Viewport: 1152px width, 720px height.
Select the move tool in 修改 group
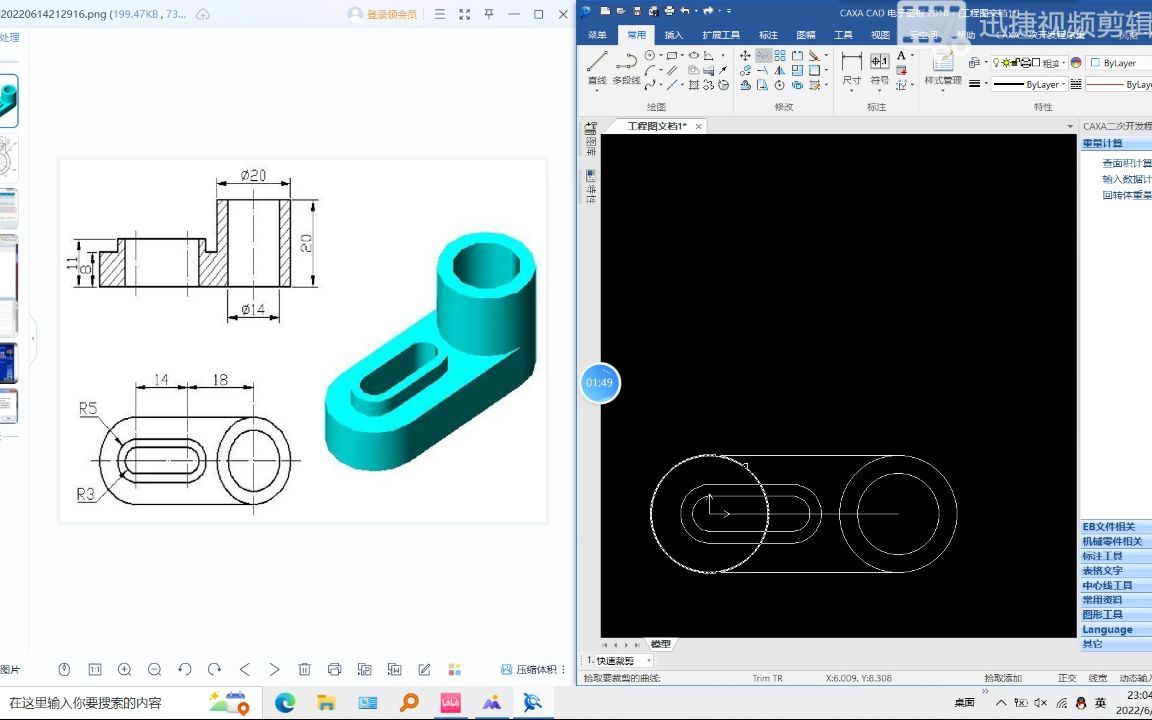(745, 56)
